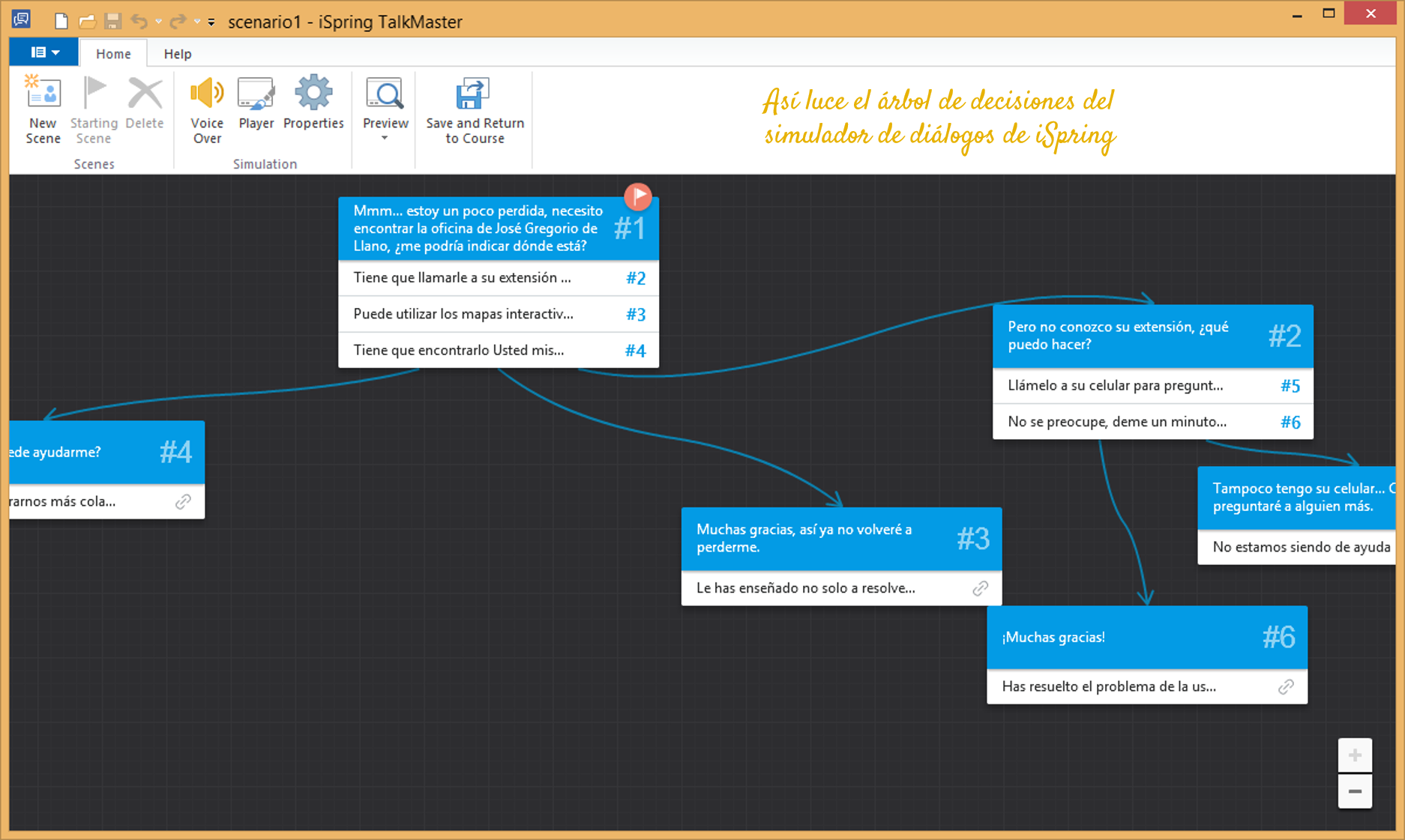Select scene #6 header '¡Muchas gracias!'
The height and width of the screenshot is (840, 1405).
pos(1147,637)
